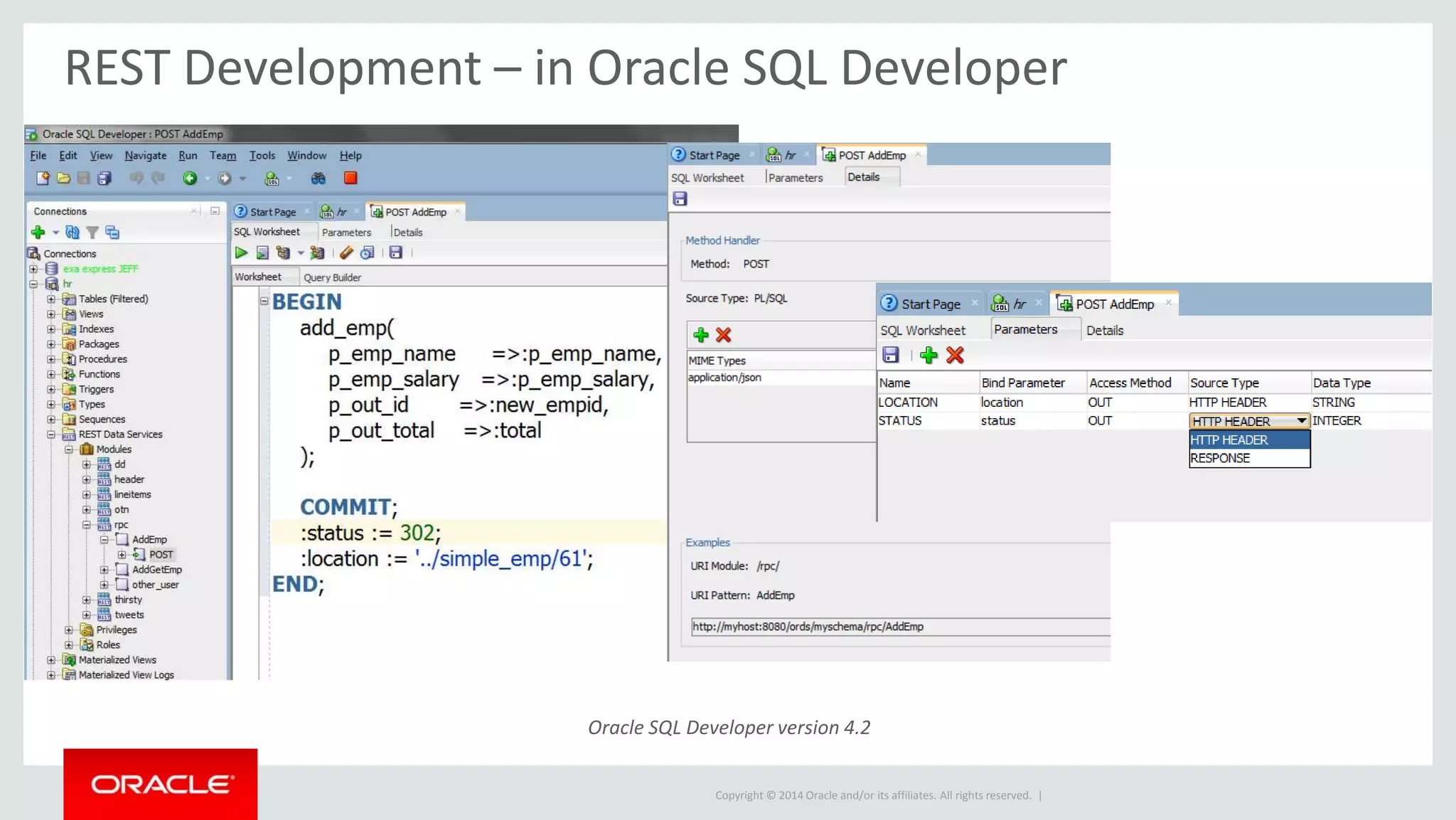
Task: Click the Refresh connections icon
Action: pos(72,232)
